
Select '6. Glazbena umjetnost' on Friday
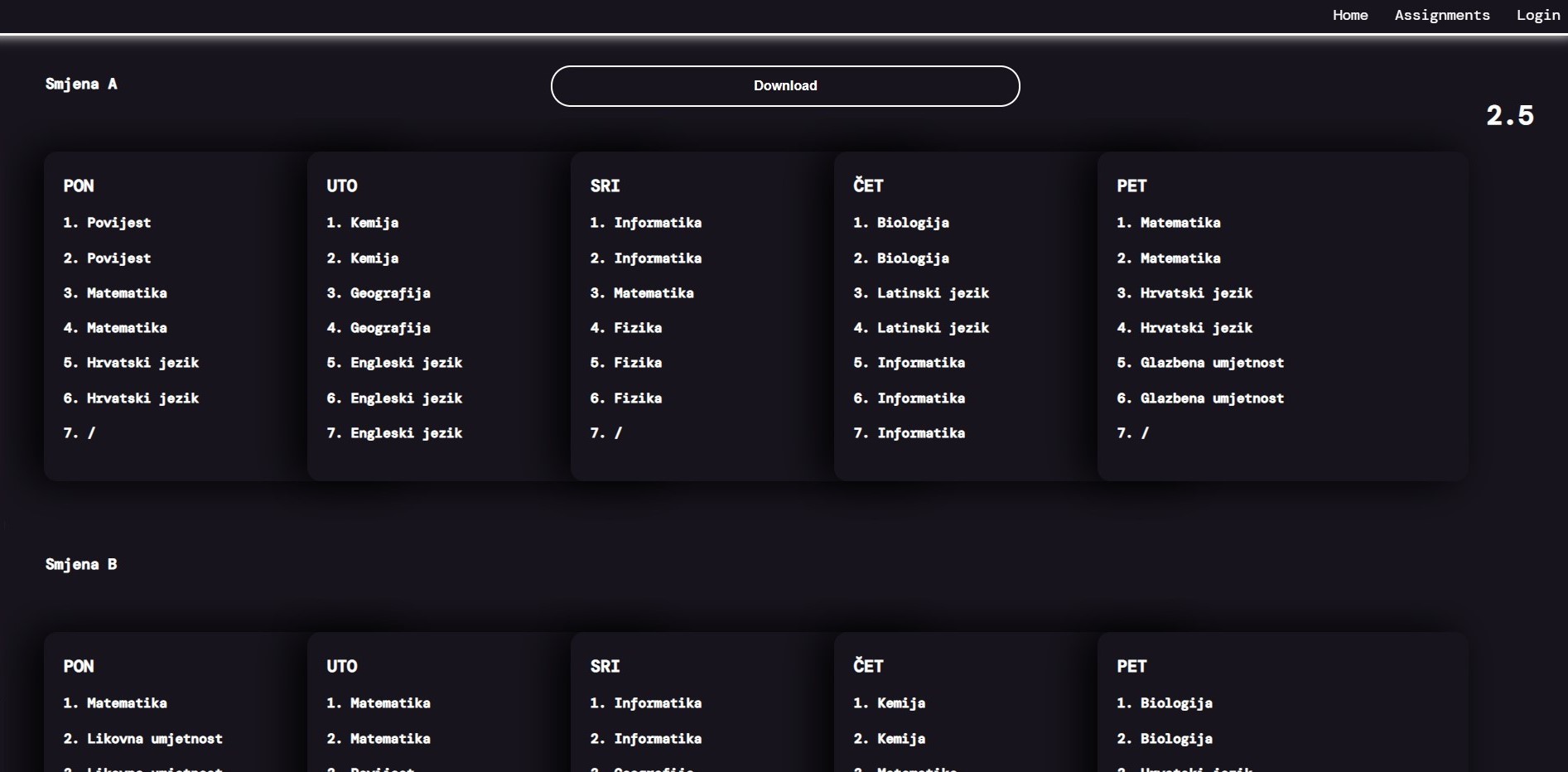[x=1201, y=398]
